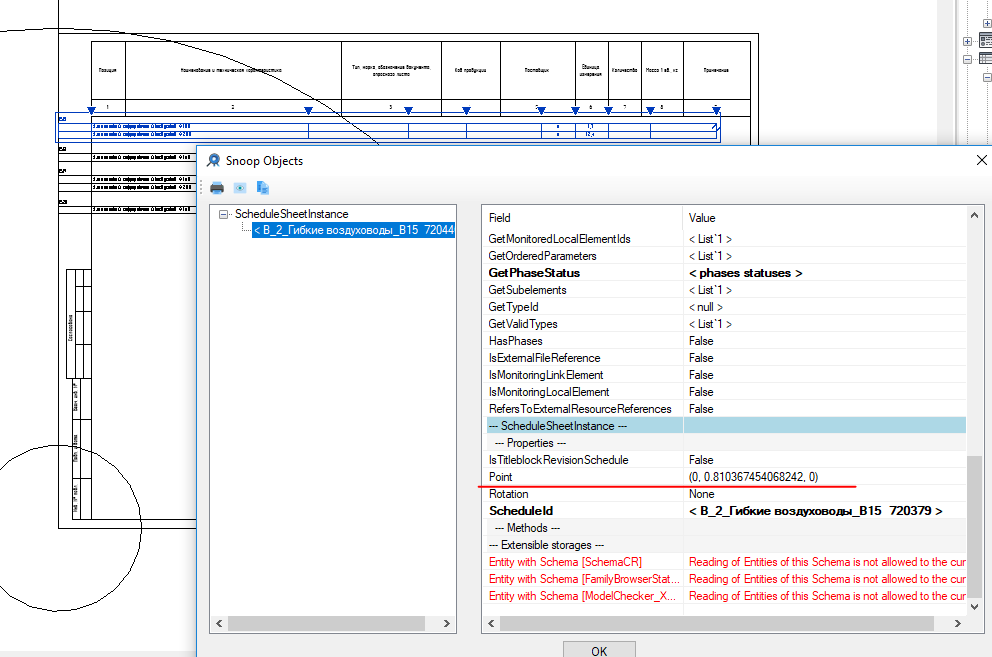Select the IsTitleblockRevisionSchedule field row
This screenshot has height=657, width=992.
[x=726, y=460]
